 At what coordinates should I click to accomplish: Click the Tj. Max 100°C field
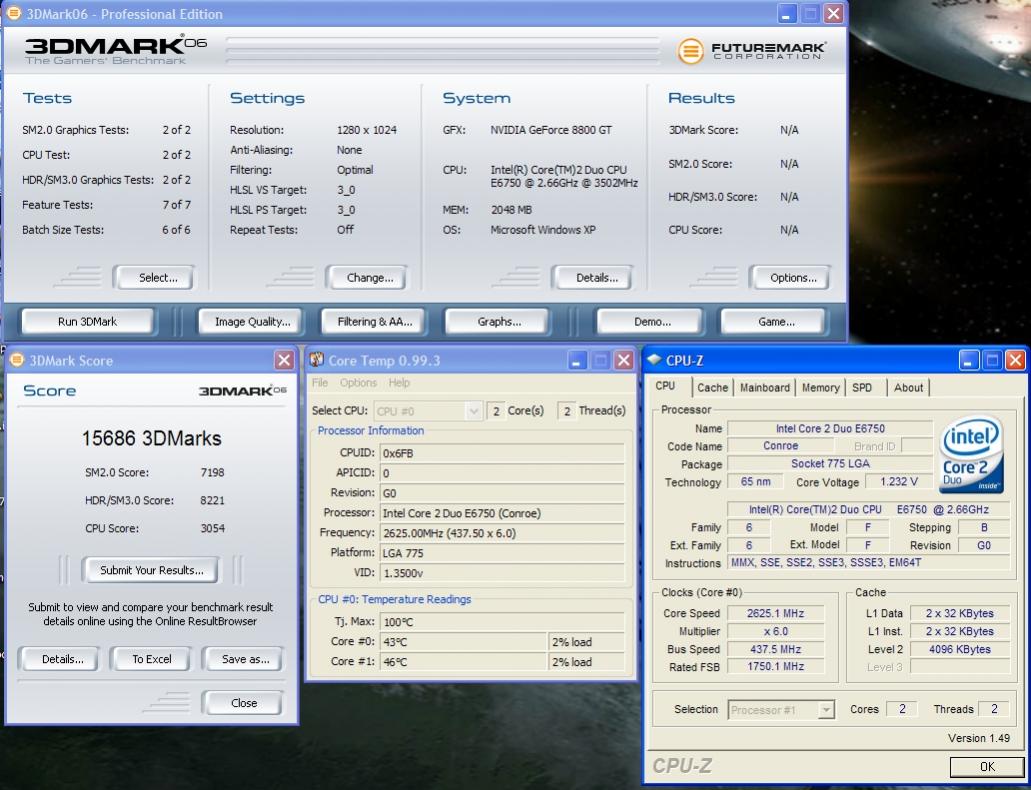click(x=502, y=622)
